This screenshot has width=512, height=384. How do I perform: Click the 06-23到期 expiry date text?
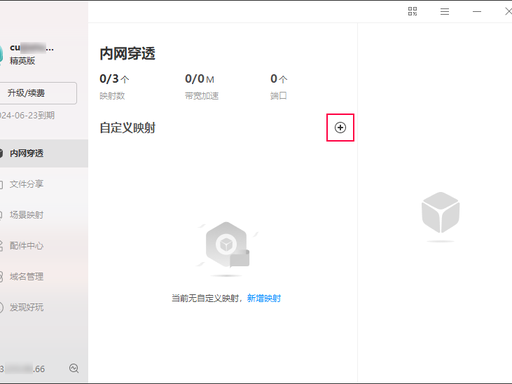(x=27, y=116)
